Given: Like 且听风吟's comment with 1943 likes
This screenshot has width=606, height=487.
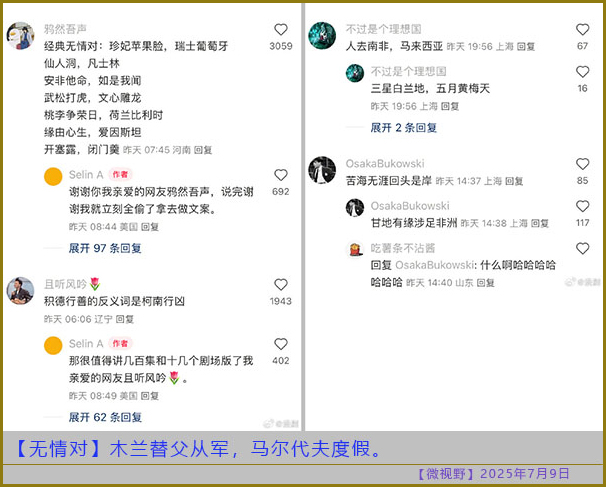Looking at the screenshot, I should click(281, 285).
